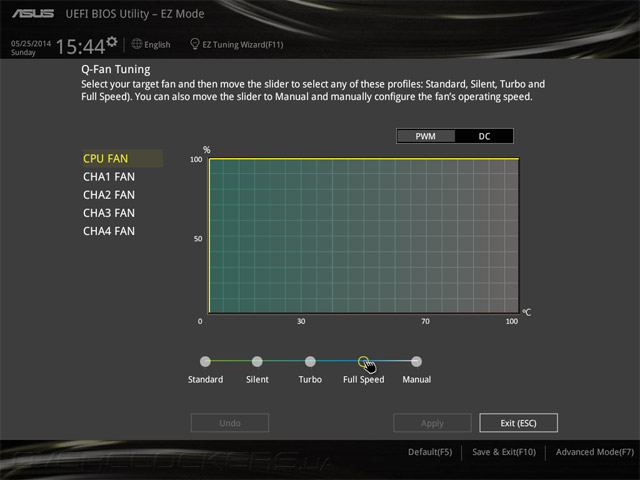
Task: Click the Turbo profile label
Action: click(310, 380)
